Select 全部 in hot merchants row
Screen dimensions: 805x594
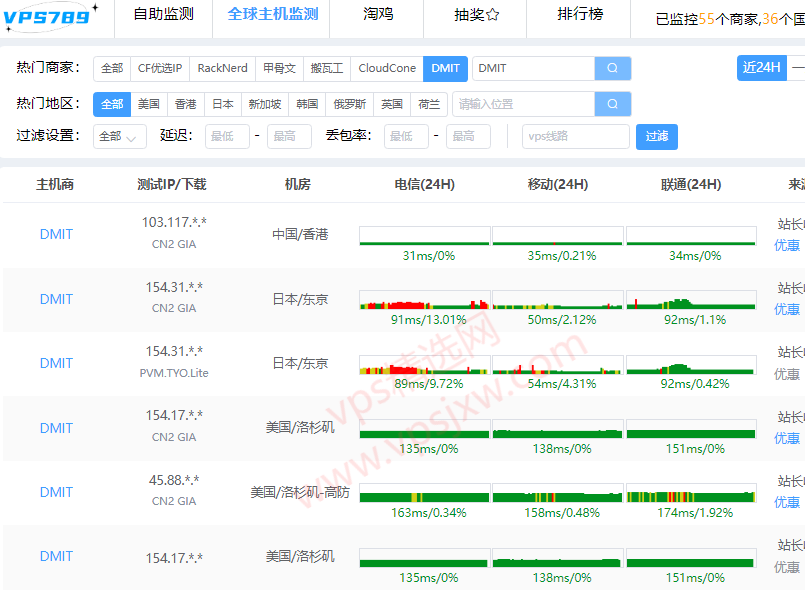(112, 68)
